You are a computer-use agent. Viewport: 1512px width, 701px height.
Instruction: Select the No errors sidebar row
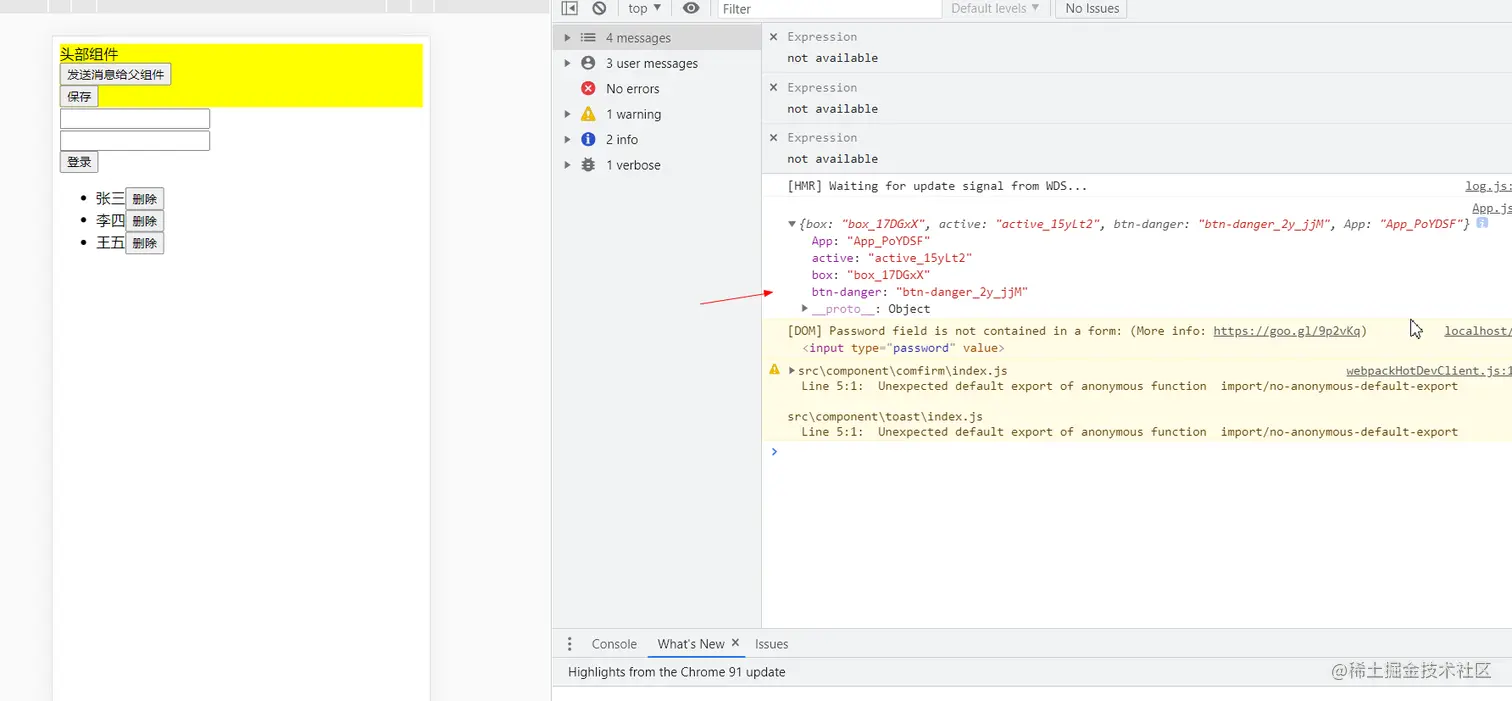coord(657,89)
